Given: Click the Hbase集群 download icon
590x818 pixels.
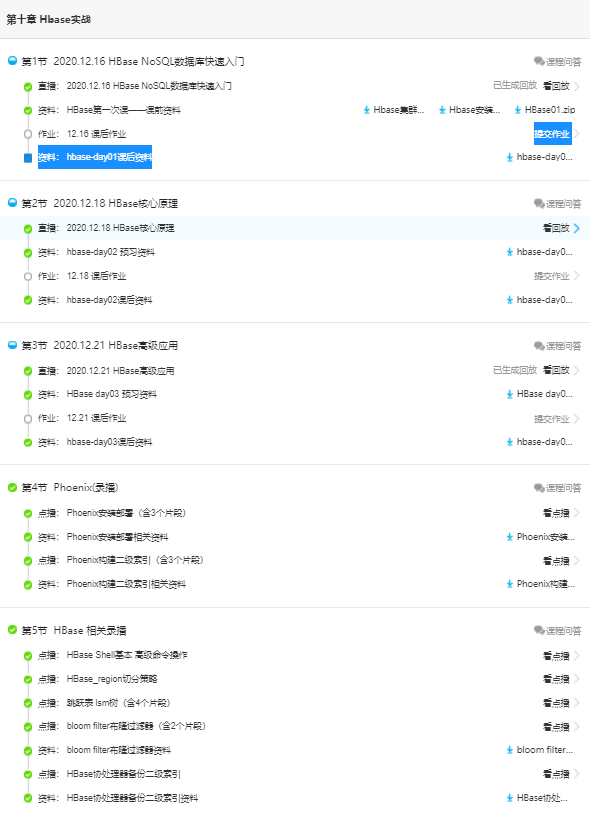Looking at the screenshot, I should tap(367, 110).
